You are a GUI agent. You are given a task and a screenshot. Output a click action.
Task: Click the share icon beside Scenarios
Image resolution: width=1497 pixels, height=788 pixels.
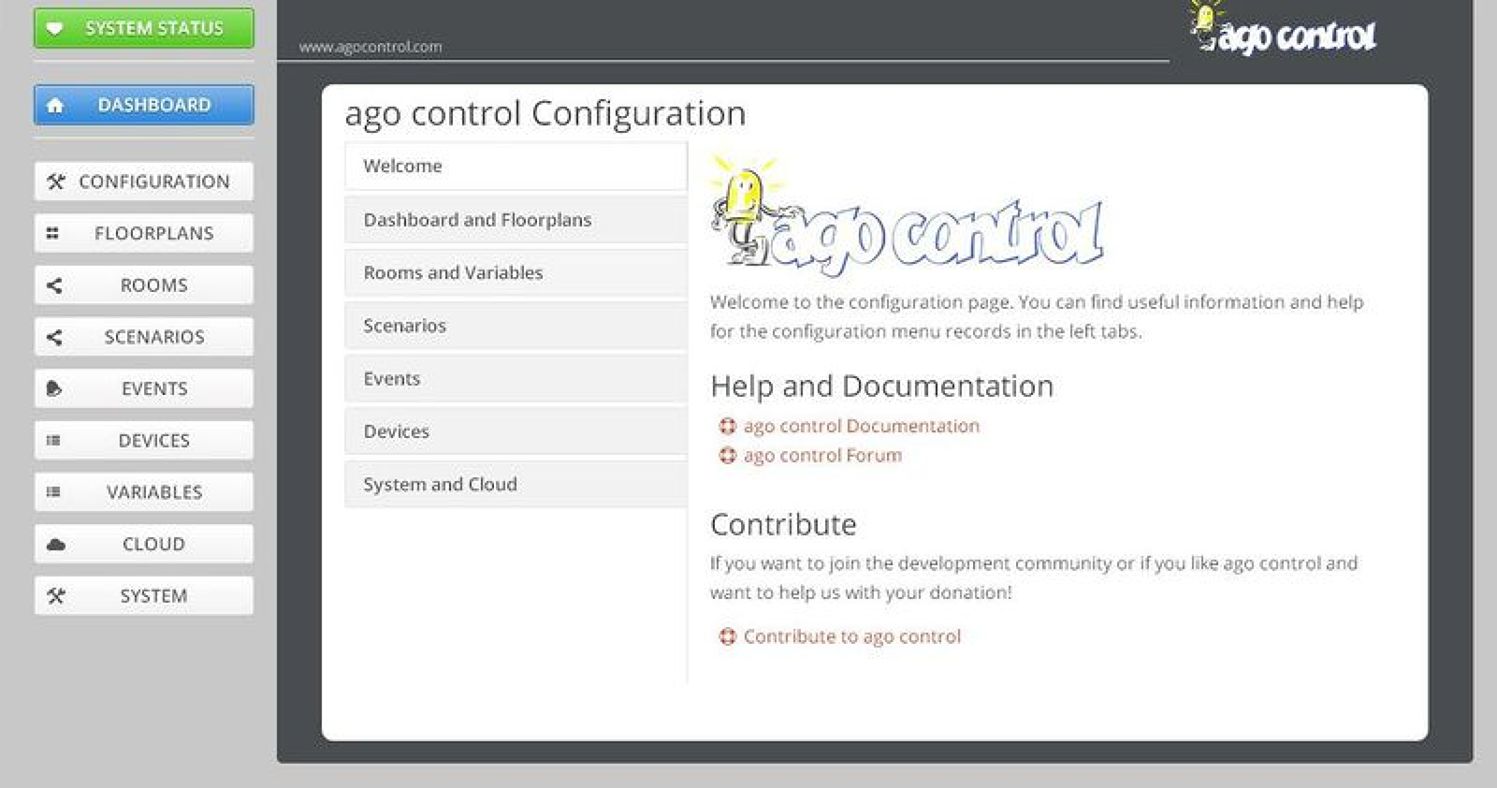(x=54, y=337)
